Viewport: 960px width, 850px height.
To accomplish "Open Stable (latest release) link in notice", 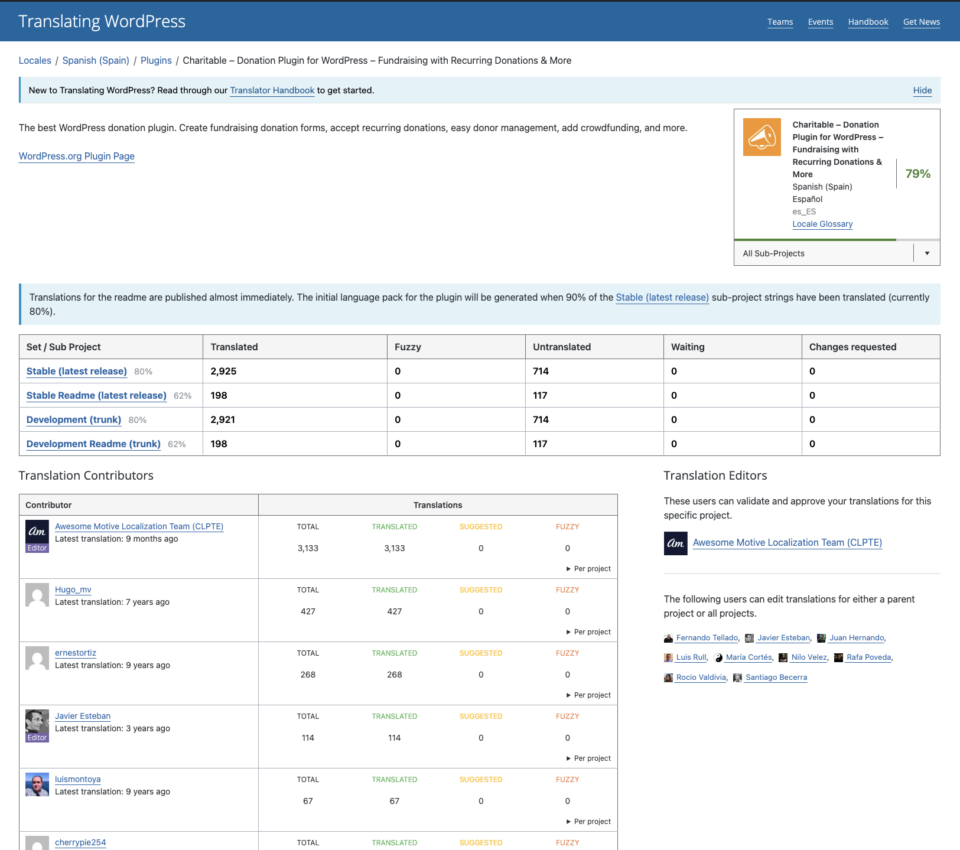I will [x=662, y=298].
